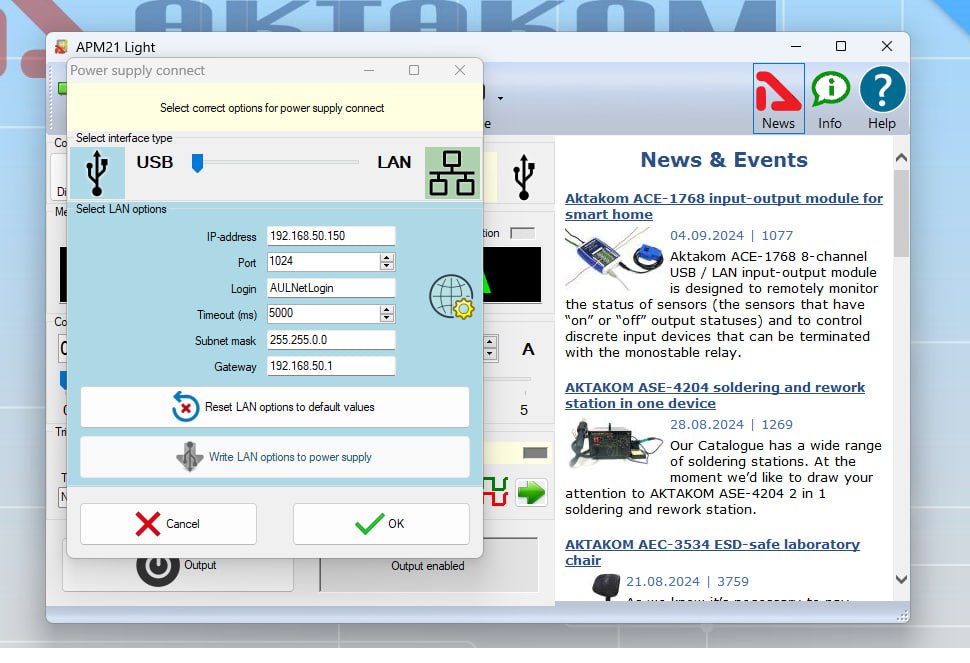Click the news panel scrollbar thumb
Screen dimensions: 970x663
pyautogui.click(x=901, y=213)
